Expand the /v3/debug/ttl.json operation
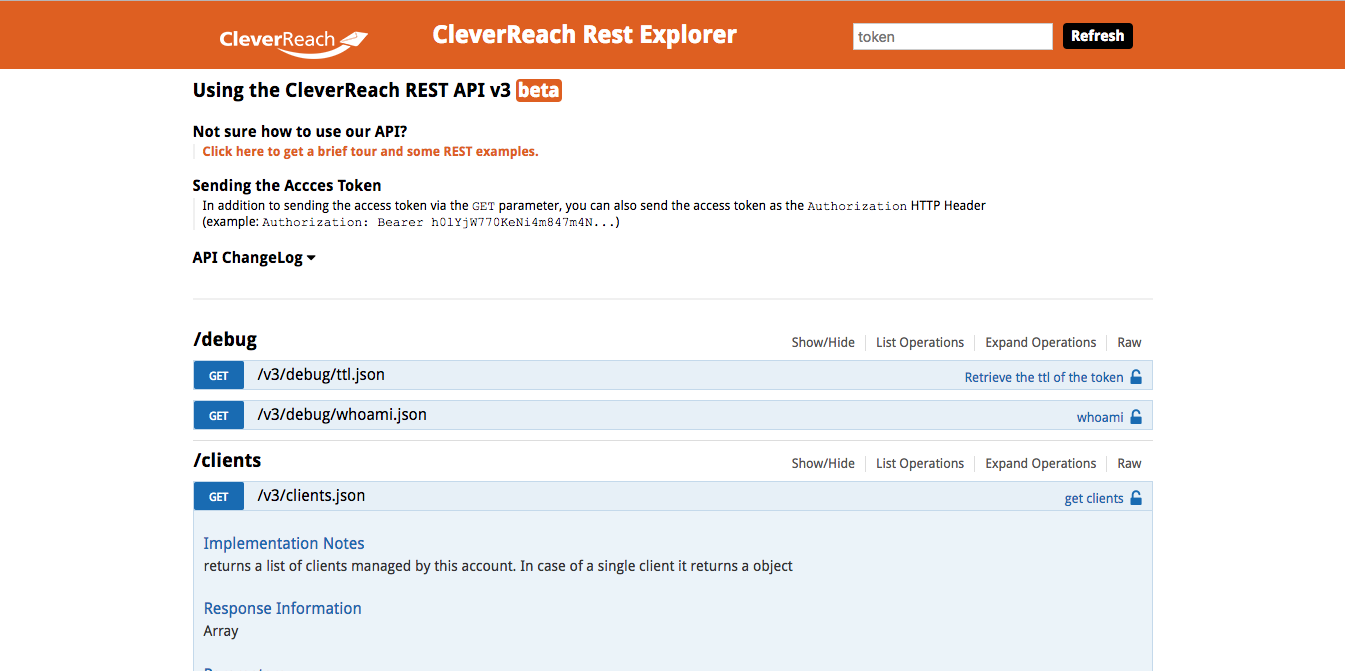Image resolution: width=1345 pixels, height=671 pixels. pos(321,375)
